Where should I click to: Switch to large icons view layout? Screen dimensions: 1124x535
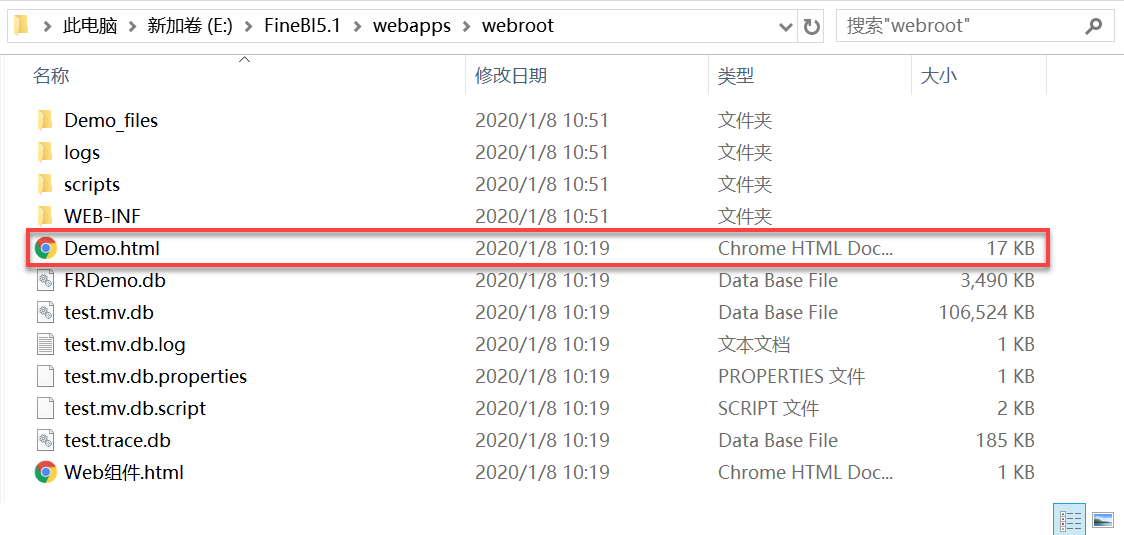click(1102, 519)
